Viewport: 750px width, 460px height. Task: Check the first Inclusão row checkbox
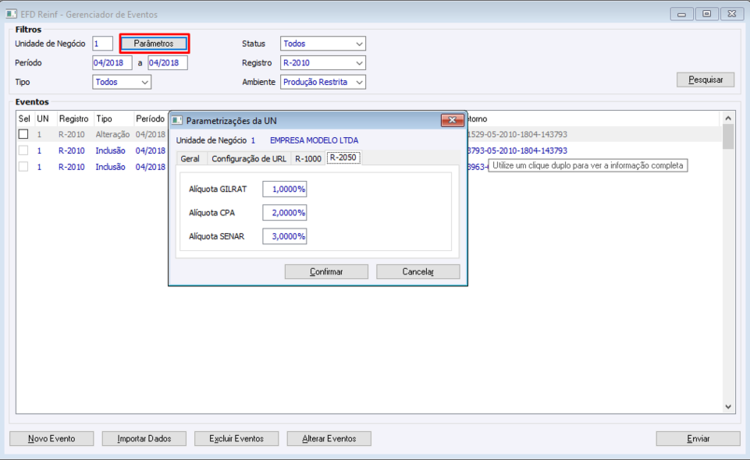23,151
